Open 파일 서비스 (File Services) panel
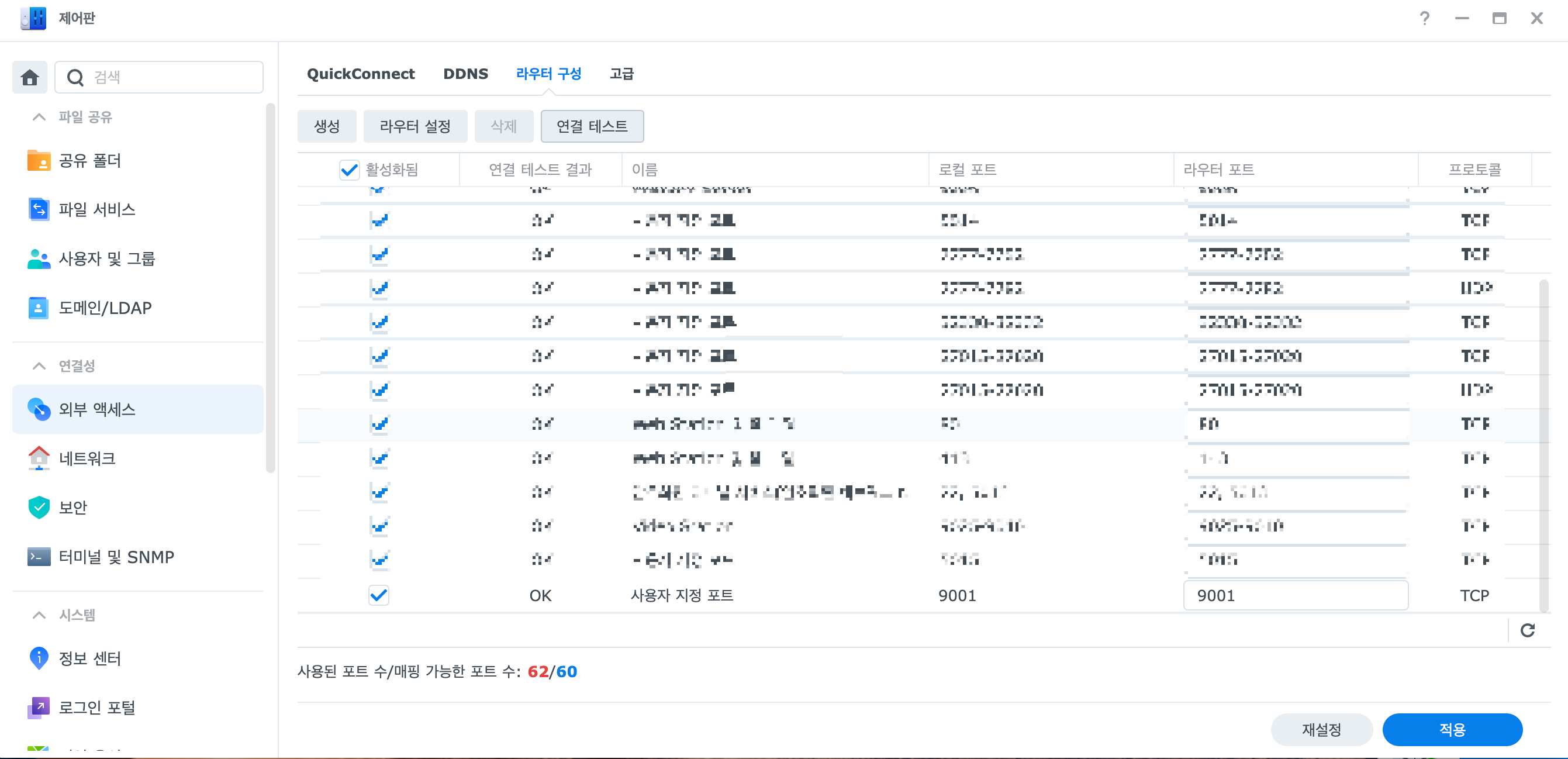The height and width of the screenshot is (759, 1568). tap(96, 209)
